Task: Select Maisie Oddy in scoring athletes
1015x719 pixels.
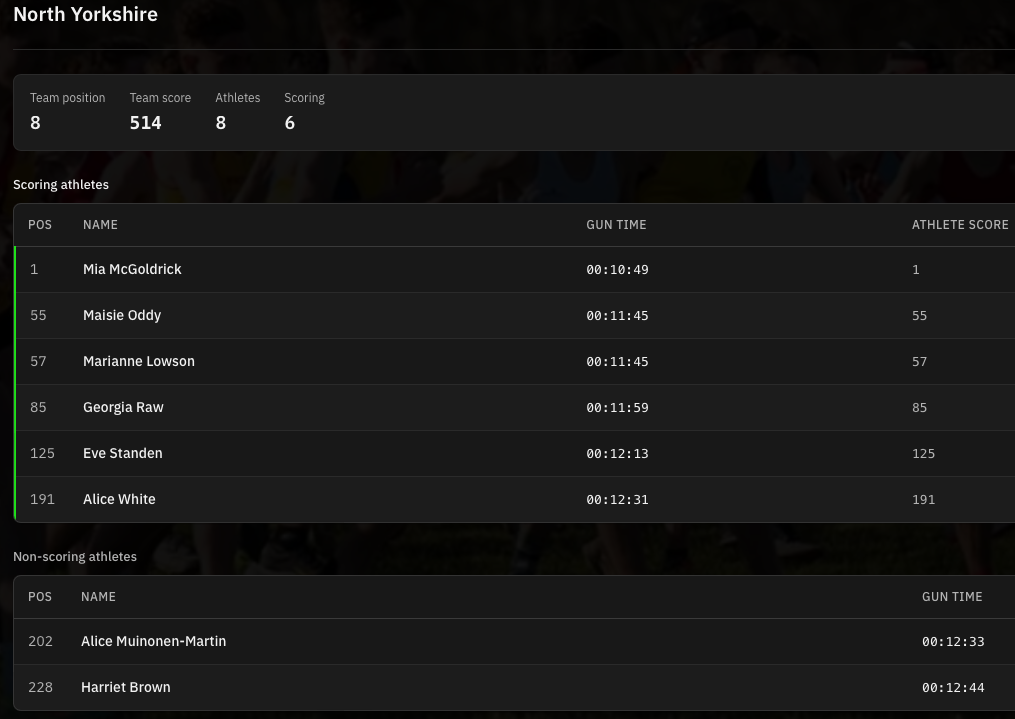Action: (122, 315)
